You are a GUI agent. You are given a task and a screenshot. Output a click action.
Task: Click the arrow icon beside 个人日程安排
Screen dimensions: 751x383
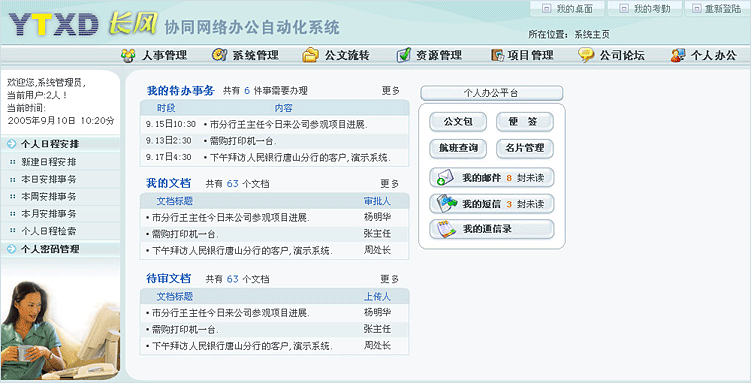pyautogui.click(x=11, y=144)
